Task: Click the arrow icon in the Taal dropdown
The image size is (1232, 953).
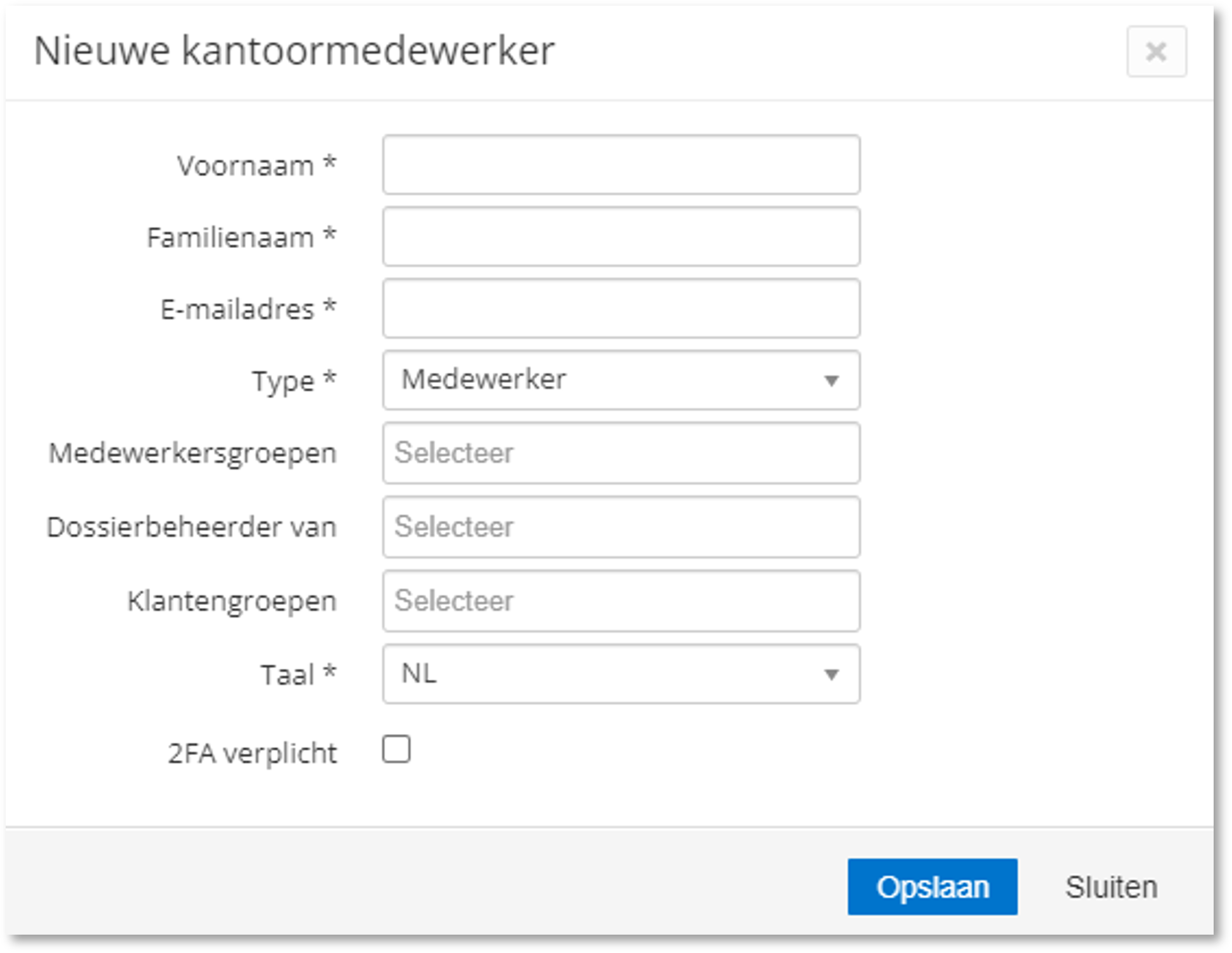Action: click(831, 675)
